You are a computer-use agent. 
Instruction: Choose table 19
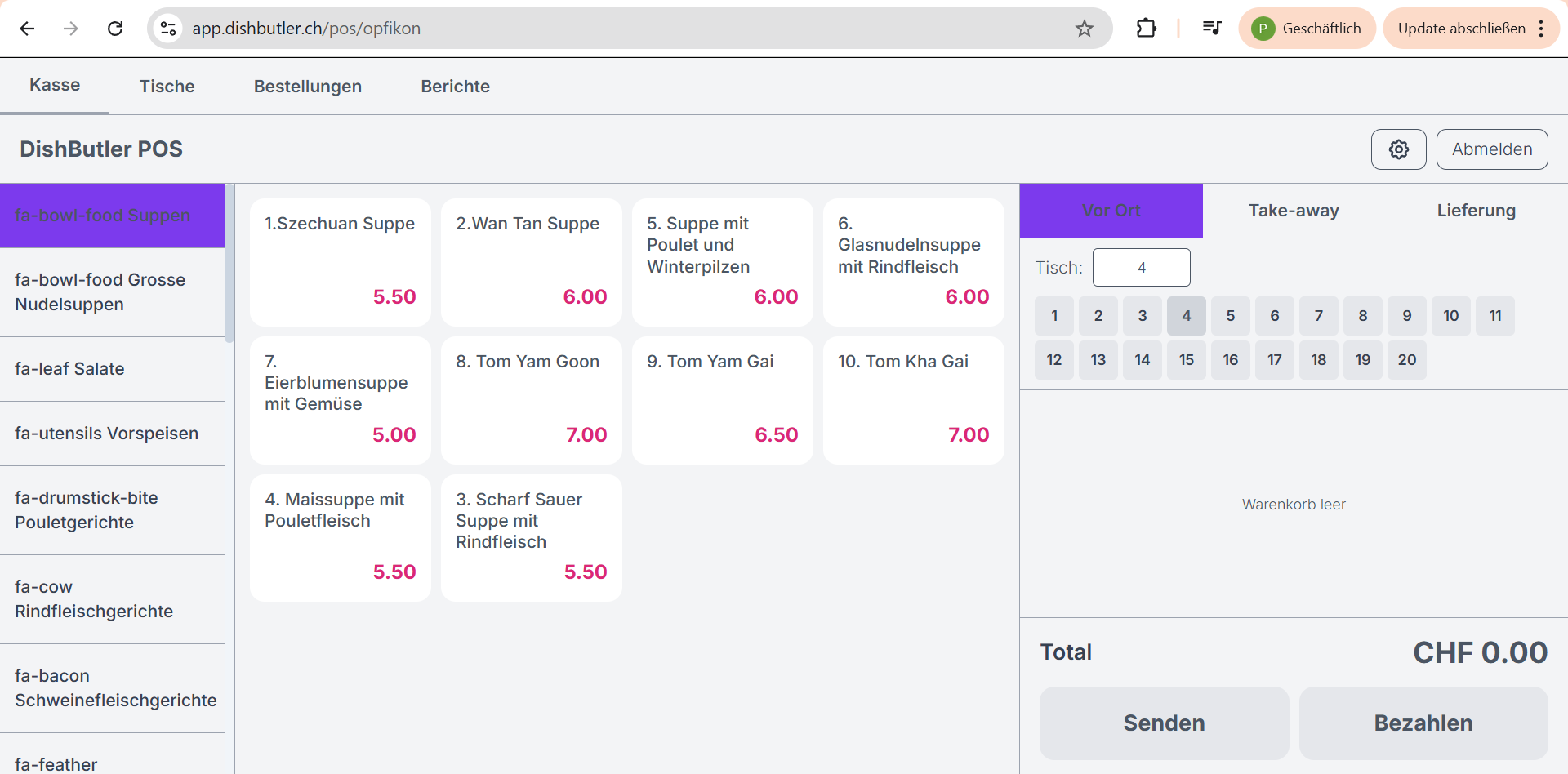[x=1363, y=360]
